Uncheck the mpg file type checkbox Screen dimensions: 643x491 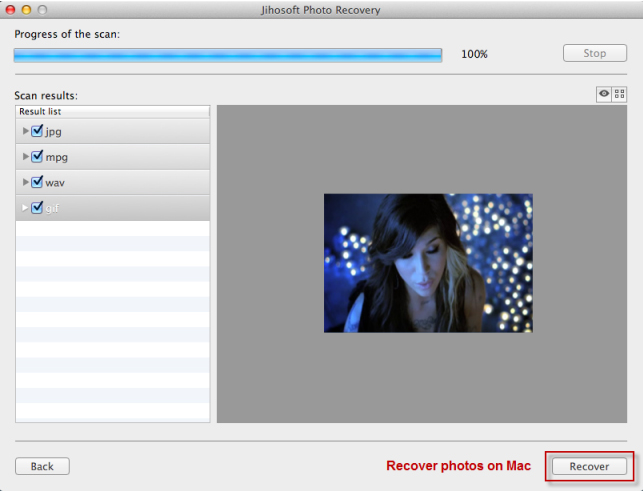[37, 157]
